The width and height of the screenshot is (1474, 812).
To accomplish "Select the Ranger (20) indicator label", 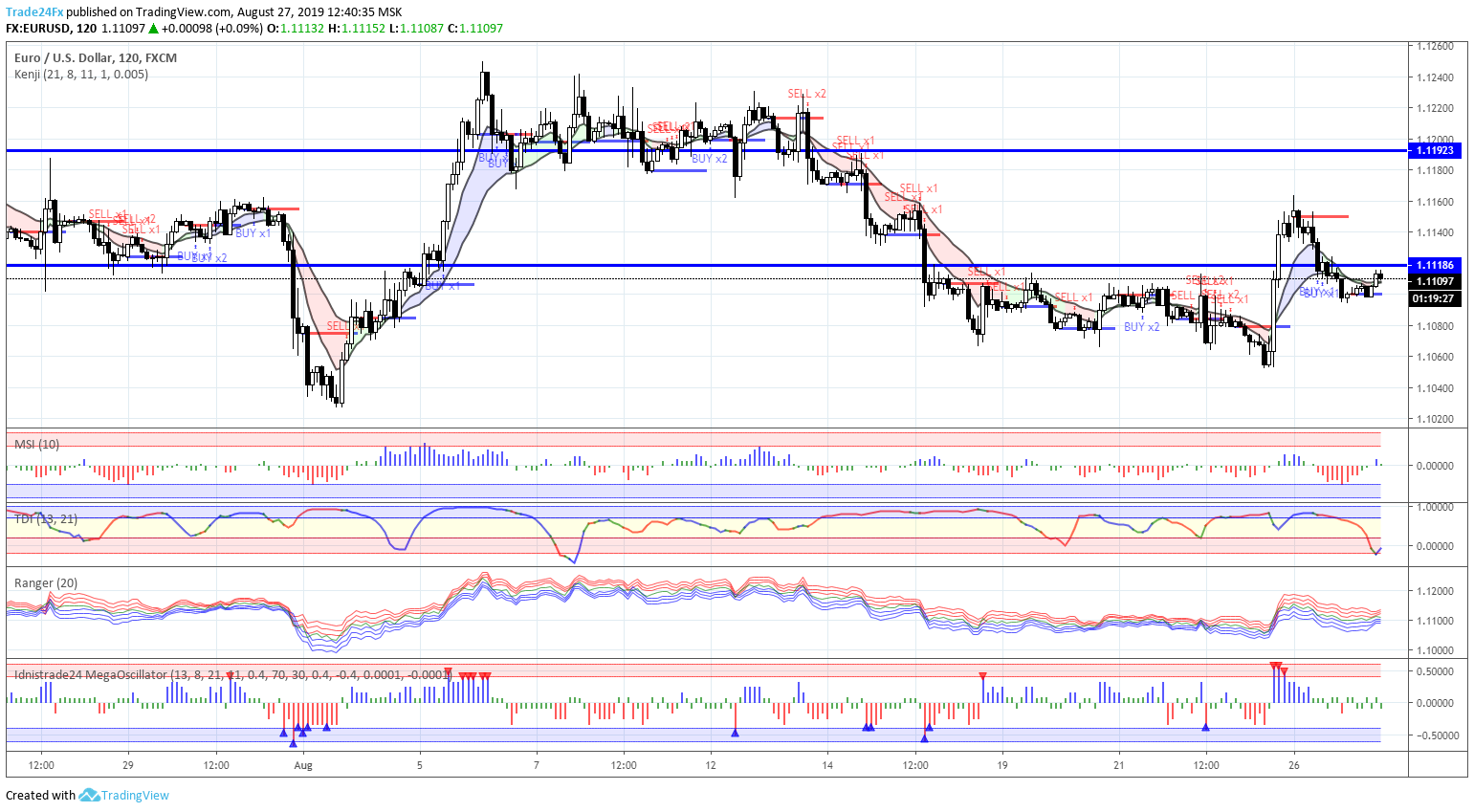I will point(46,582).
